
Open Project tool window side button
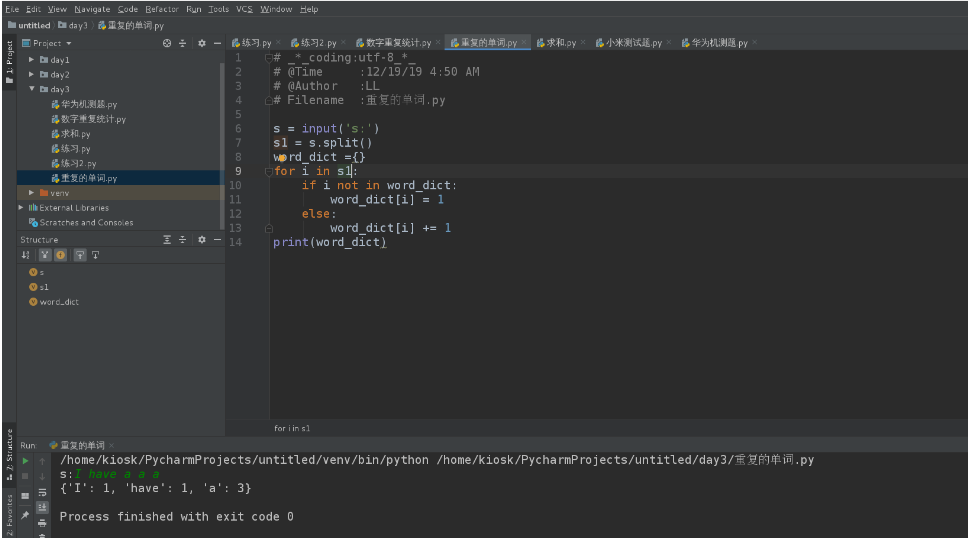click(x=9, y=62)
